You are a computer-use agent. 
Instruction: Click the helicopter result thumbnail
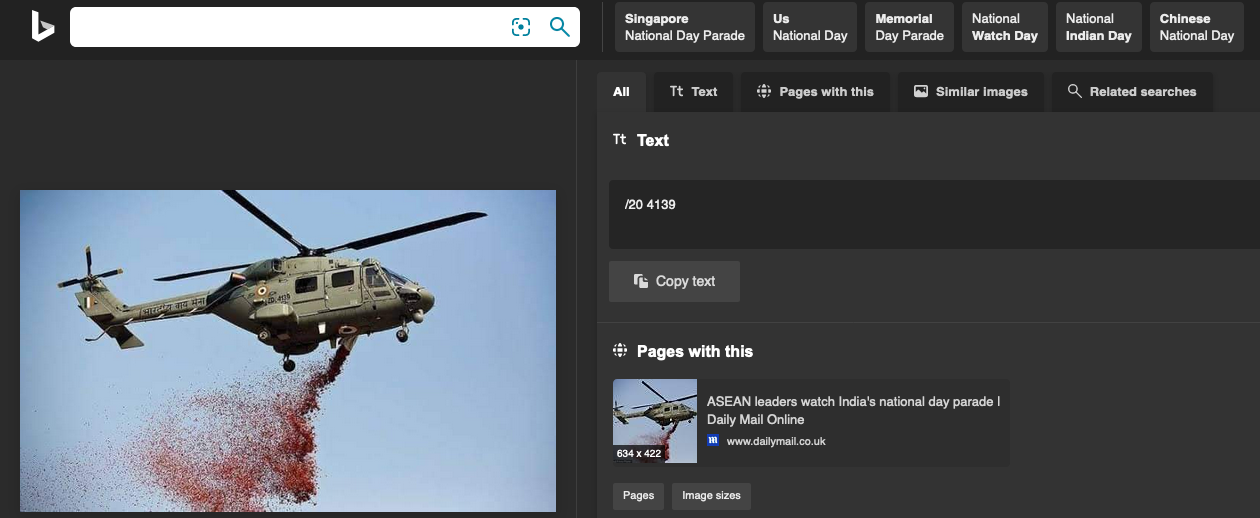click(x=655, y=421)
